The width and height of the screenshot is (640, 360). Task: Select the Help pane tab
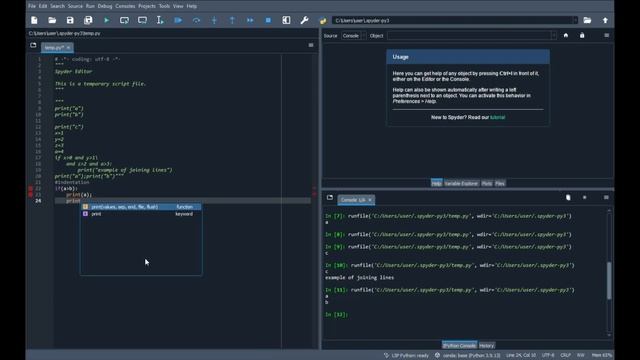tap(436, 184)
